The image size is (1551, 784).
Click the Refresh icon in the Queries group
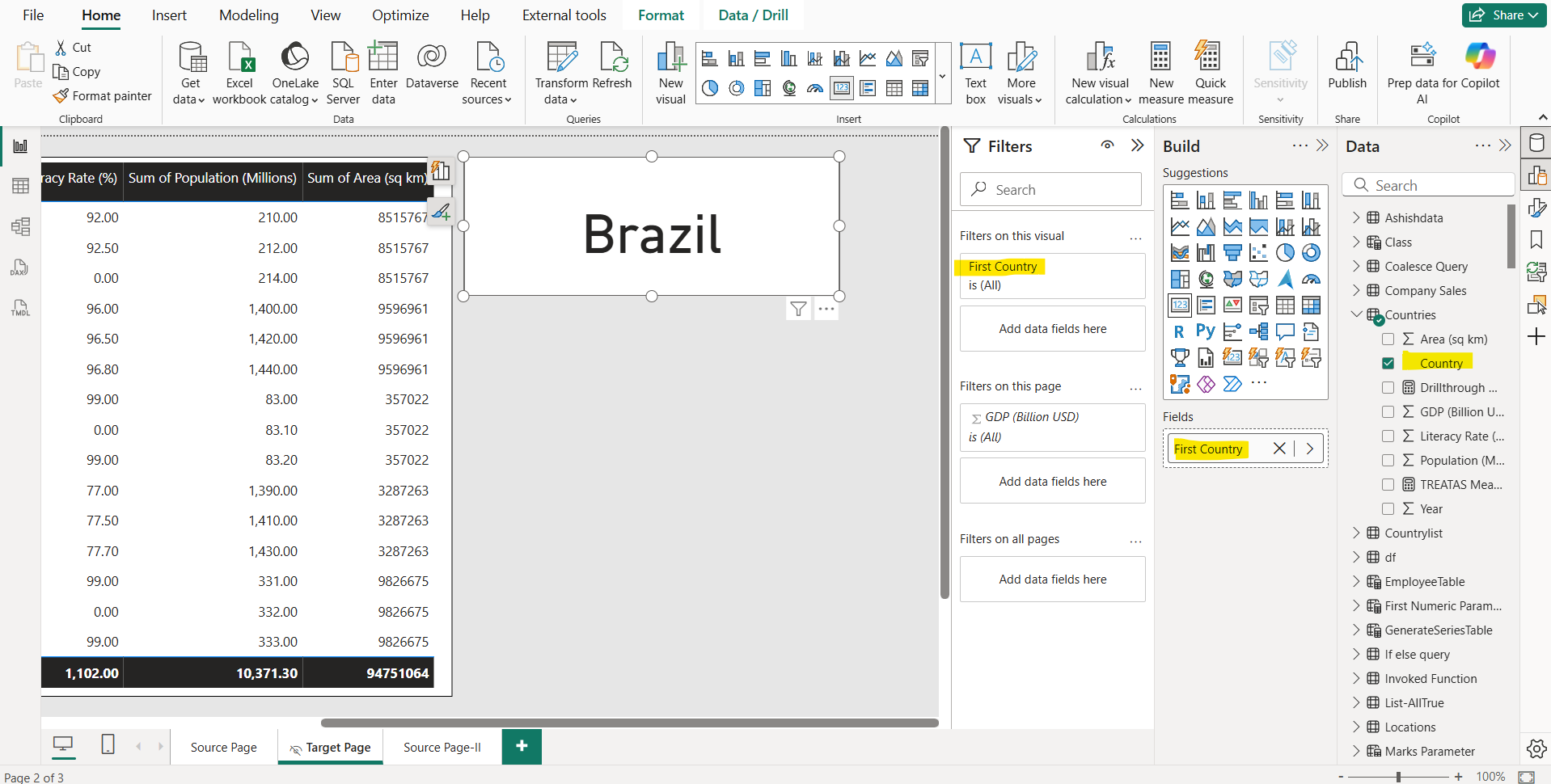click(614, 71)
